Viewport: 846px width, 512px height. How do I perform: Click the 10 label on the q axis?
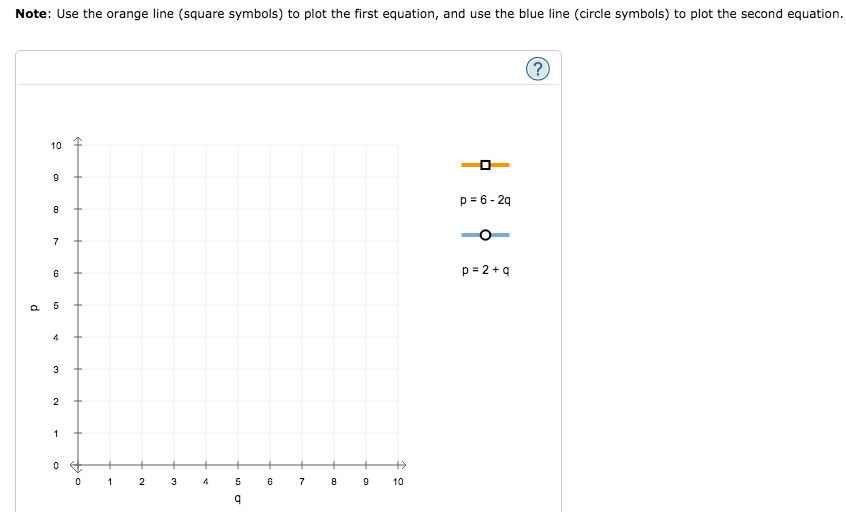coord(398,482)
